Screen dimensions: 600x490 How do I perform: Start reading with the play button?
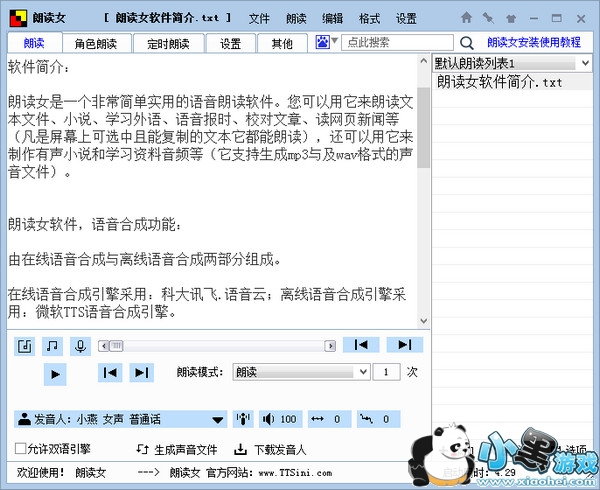pyautogui.click(x=55, y=374)
